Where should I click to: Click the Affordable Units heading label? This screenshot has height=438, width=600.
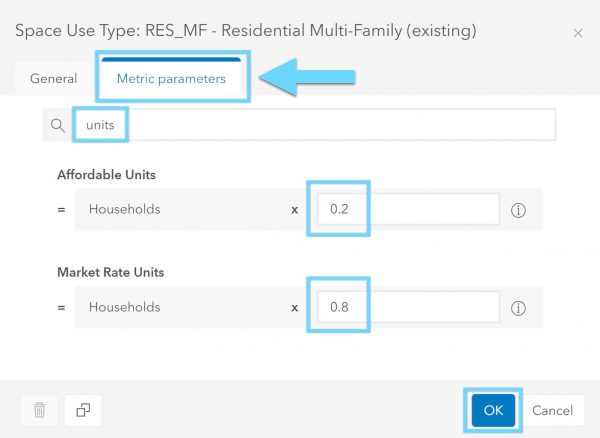pyautogui.click(x=106, y=175)
